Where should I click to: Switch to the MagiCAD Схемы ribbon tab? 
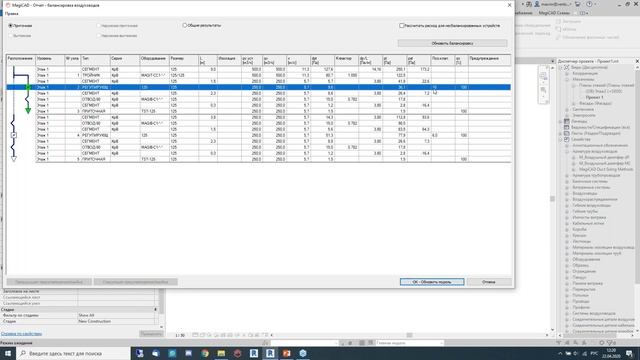coord(554,13)
